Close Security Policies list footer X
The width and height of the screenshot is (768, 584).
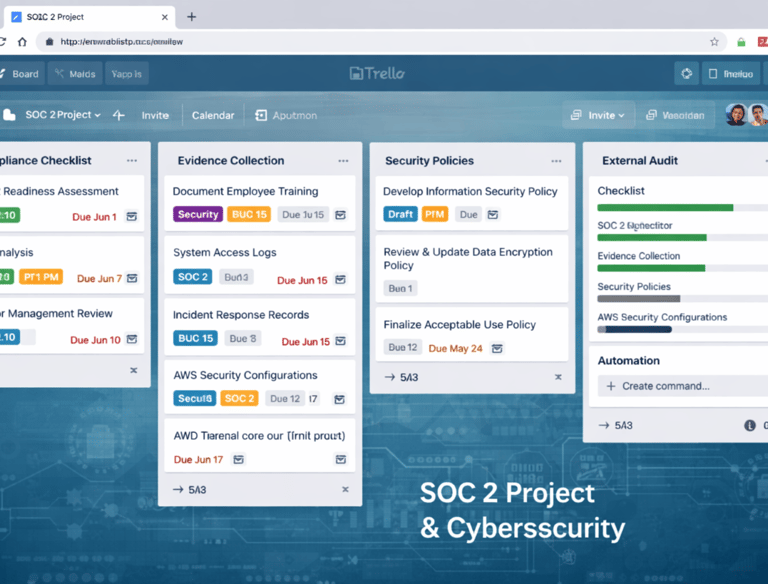click(558, 377)
